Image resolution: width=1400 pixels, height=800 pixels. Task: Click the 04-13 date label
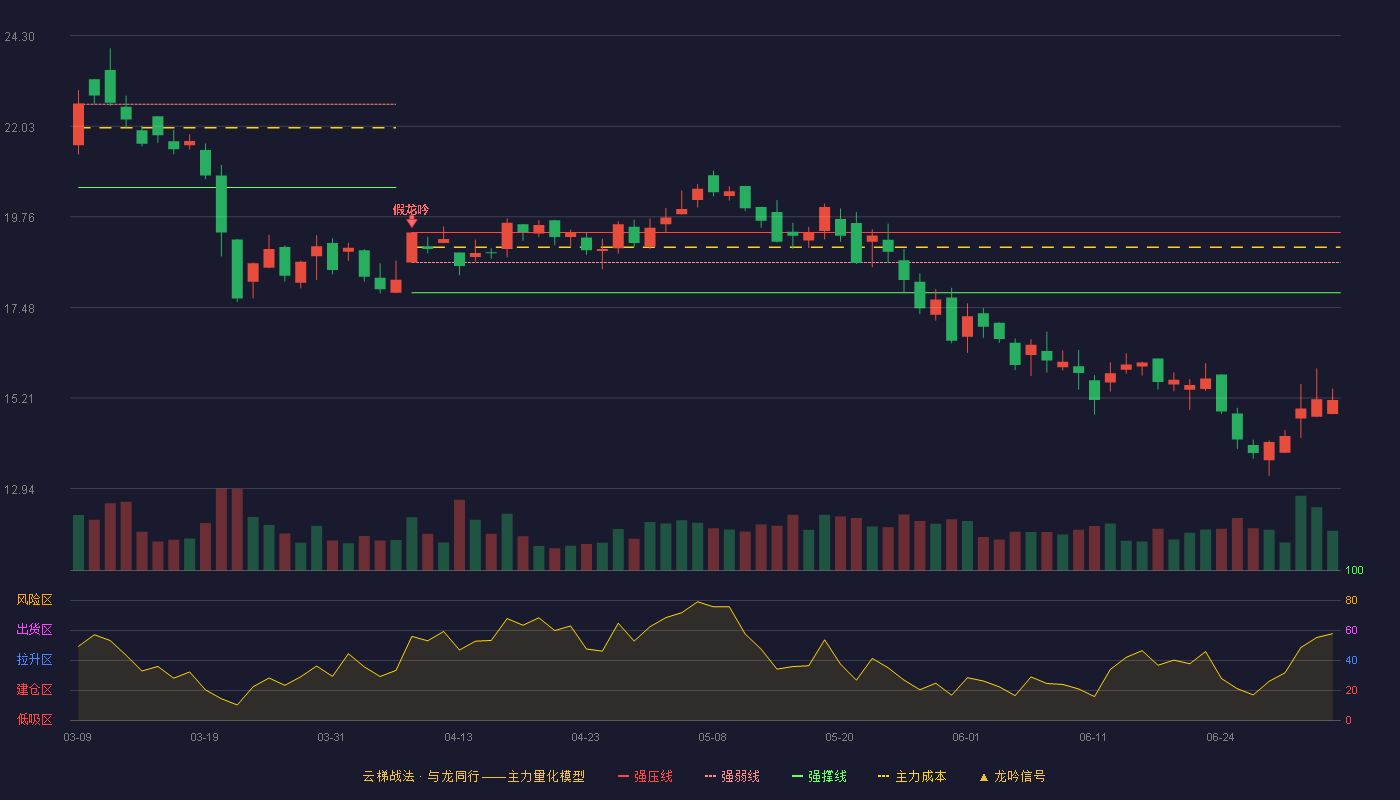pyautogui.click(x=458, y=737)
